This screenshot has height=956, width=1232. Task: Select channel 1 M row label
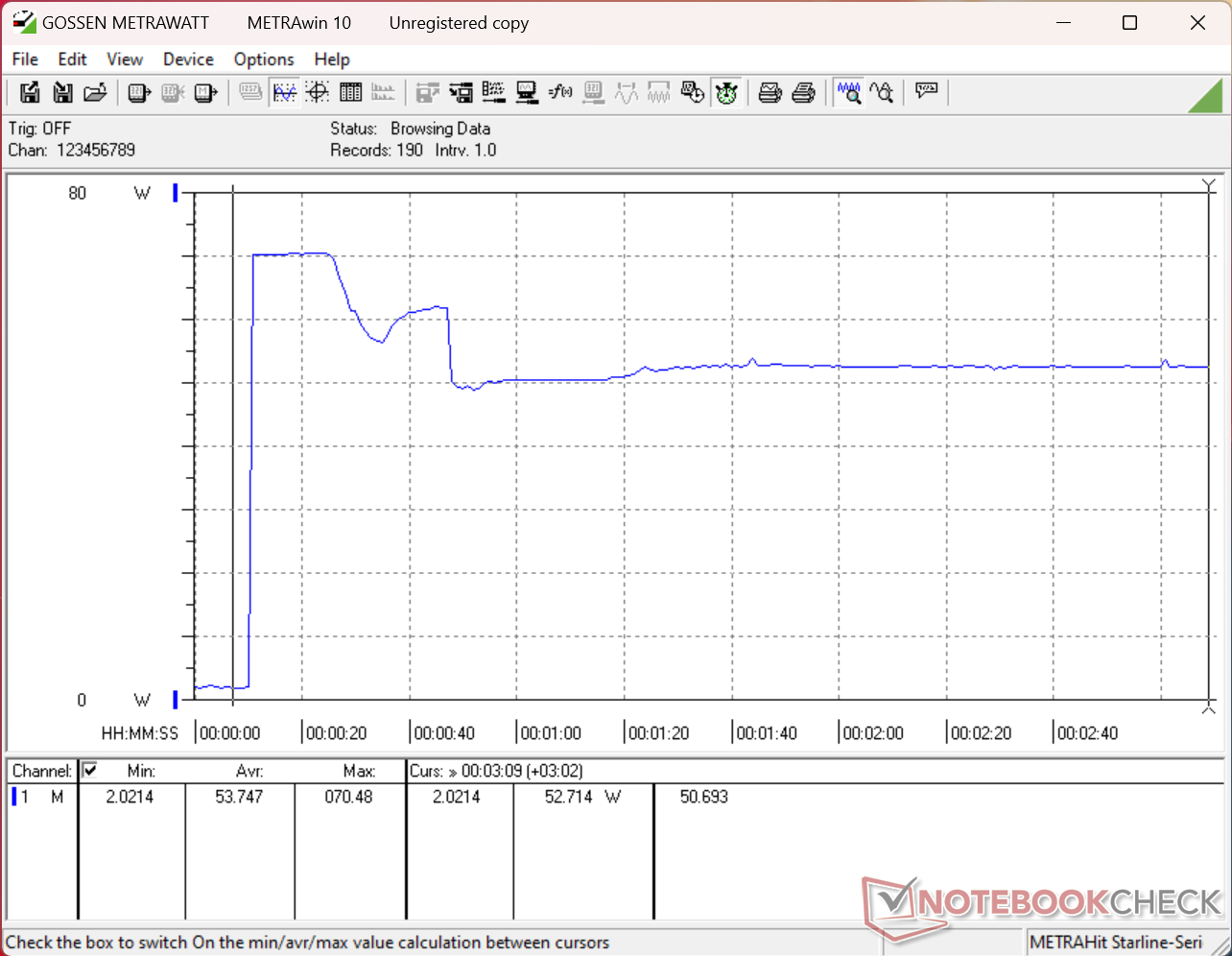coord(38,797)
